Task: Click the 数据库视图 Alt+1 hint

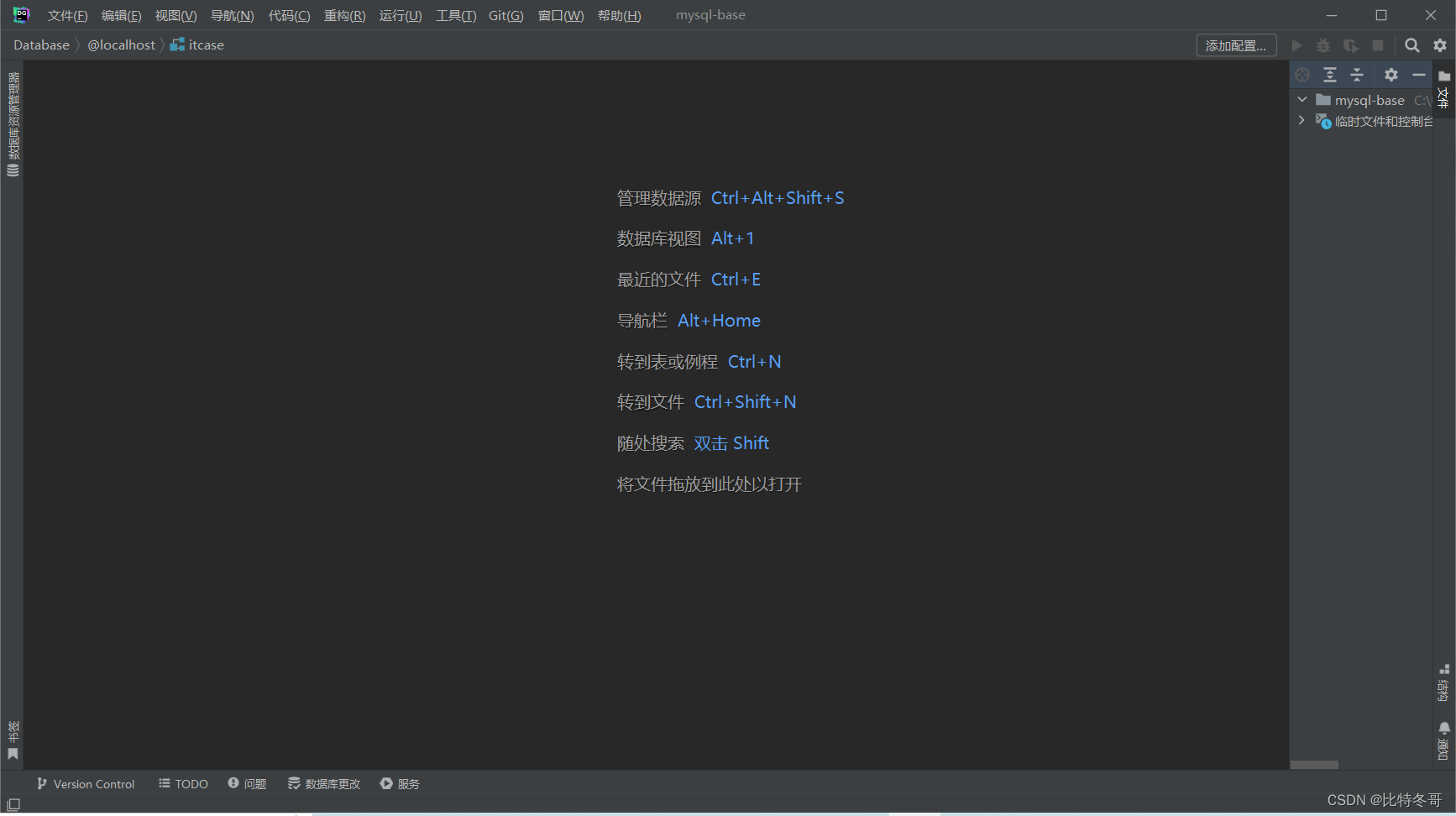Action: pos(685,238)
